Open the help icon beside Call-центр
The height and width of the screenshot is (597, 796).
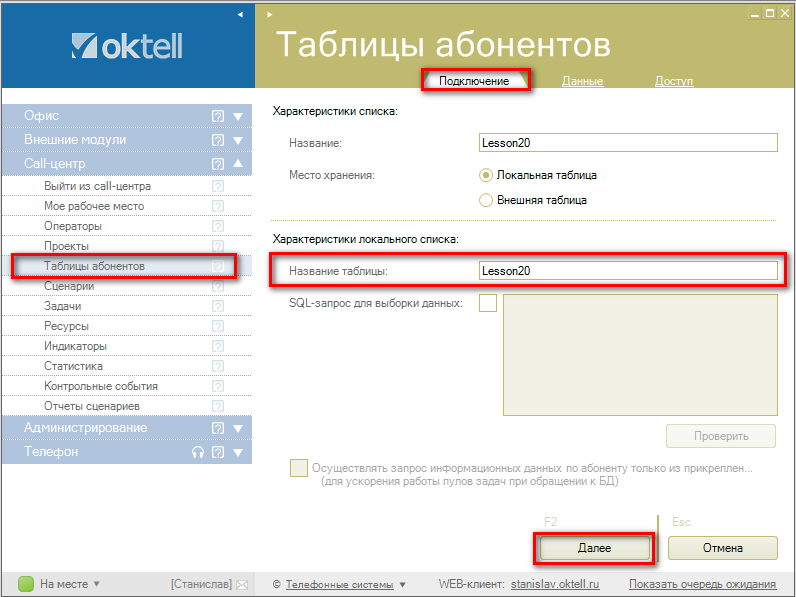pyautogui.click(x=218, y=164)
